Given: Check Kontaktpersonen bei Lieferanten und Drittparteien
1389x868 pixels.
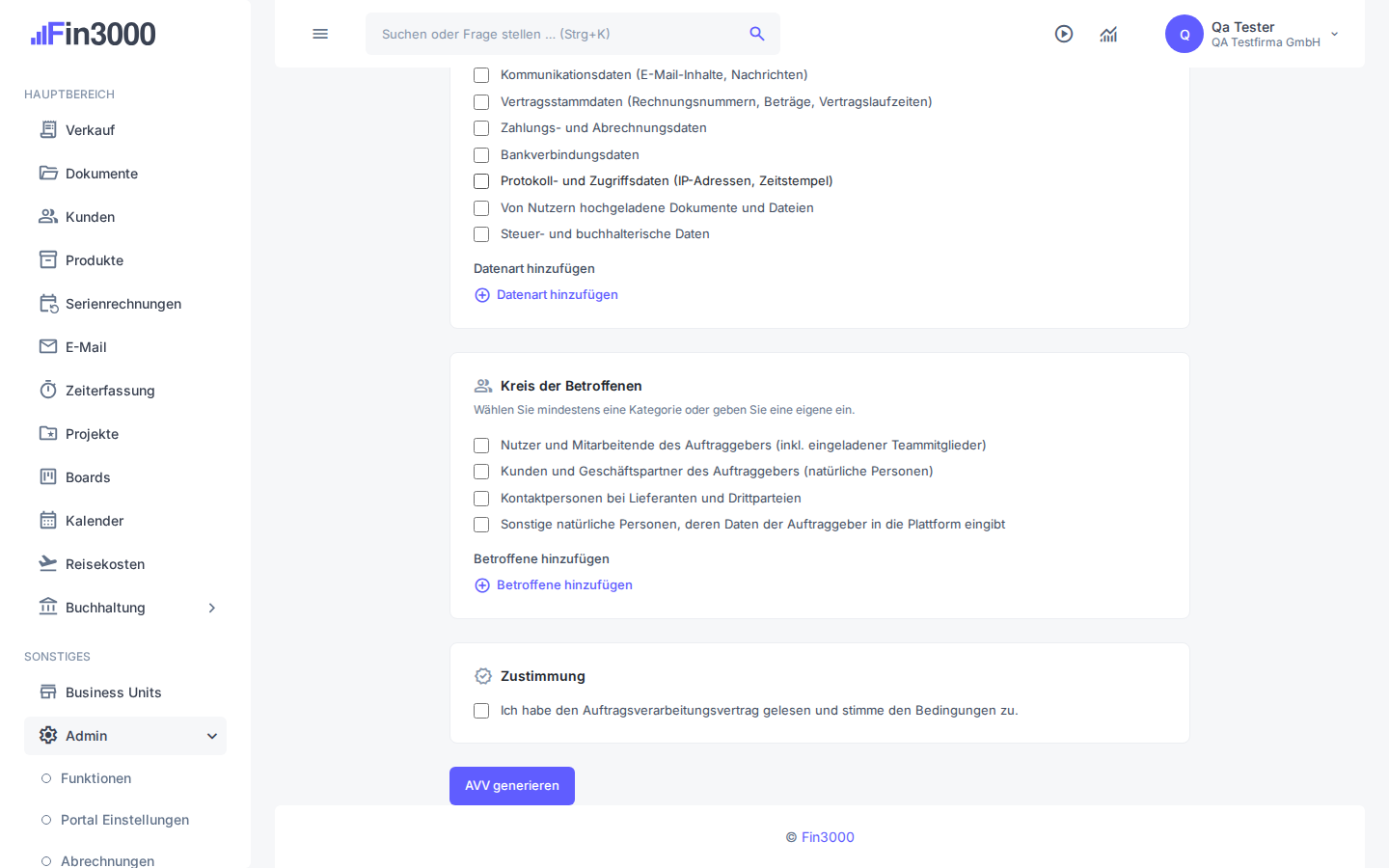Looking at the screenshot, I should [x=481, y=499].
